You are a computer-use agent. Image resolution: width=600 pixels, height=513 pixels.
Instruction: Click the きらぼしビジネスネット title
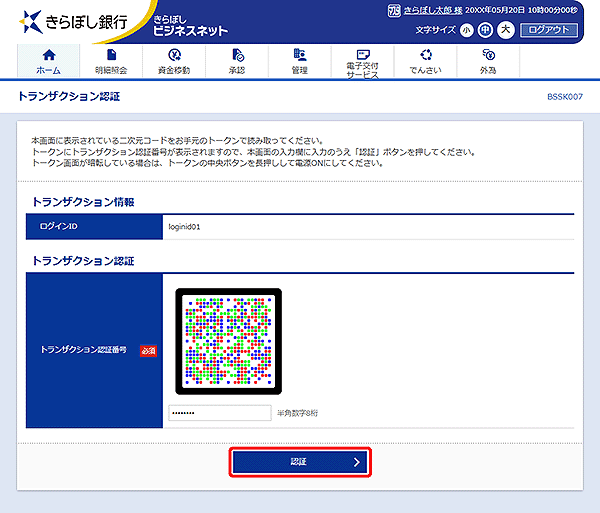(190, 26)
